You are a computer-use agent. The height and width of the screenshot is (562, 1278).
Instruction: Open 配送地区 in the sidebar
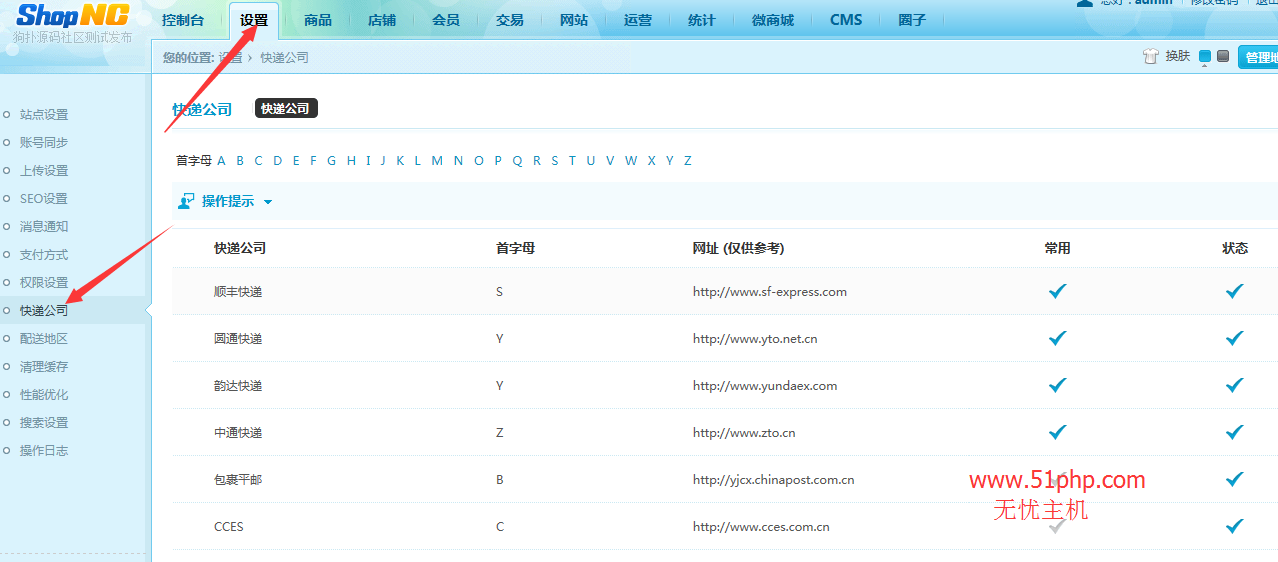click(x=44, y=339)
